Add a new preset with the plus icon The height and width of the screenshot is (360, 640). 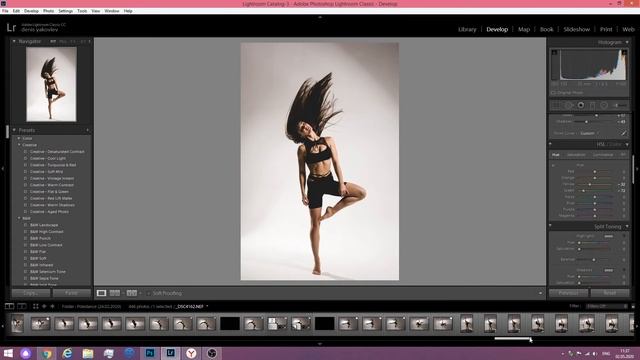click(x=87, y=130)
